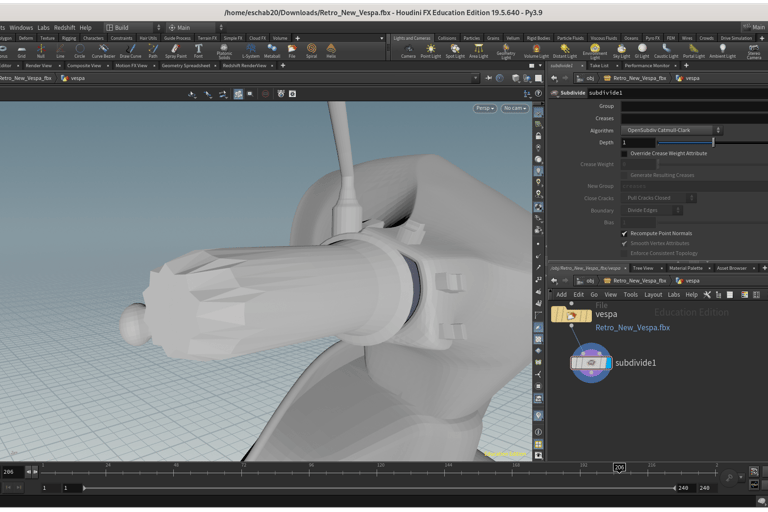The width and height of the screenshot is (768, 512).
Task: Click the Spray Paint shelf tool
Action: [175, 50]
